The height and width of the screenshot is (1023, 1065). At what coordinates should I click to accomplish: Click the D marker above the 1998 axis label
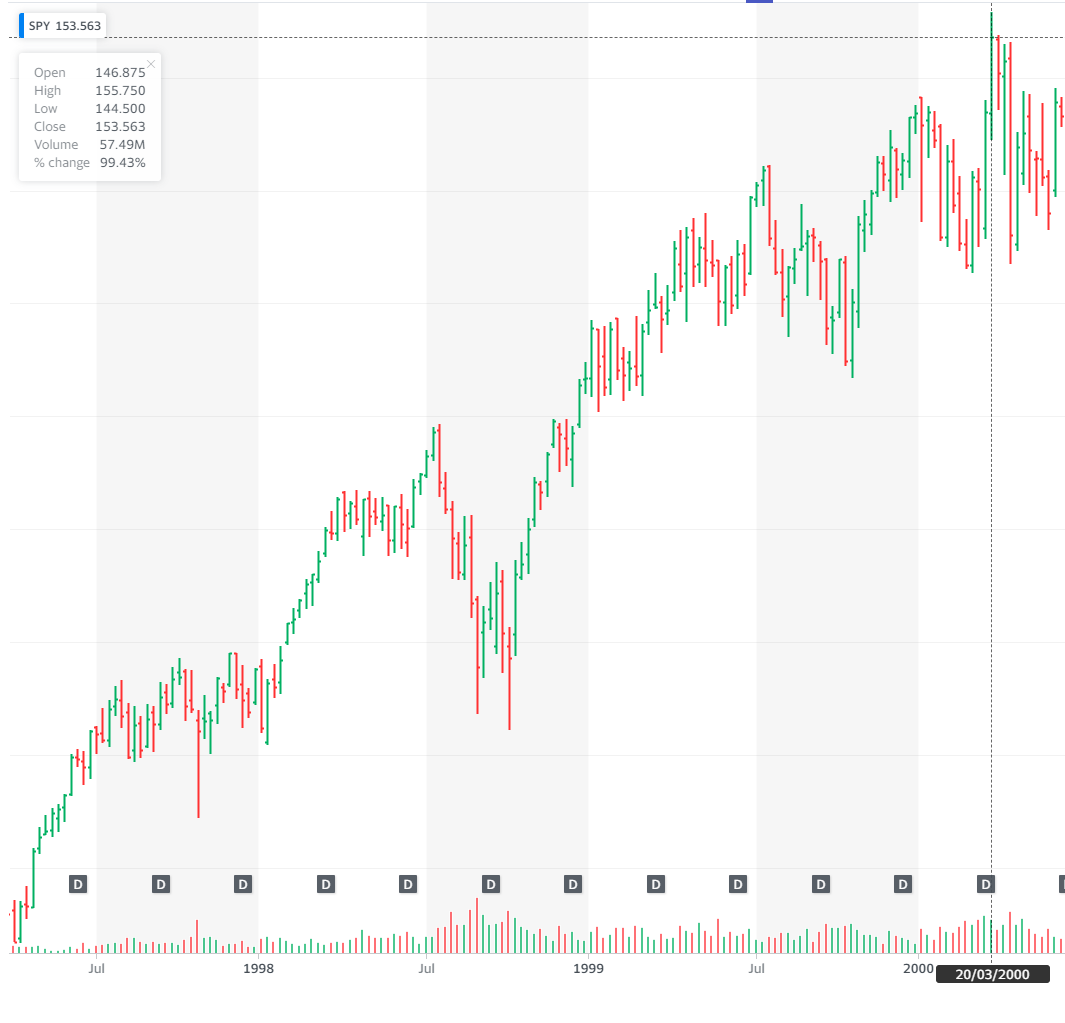coord(241,884)
